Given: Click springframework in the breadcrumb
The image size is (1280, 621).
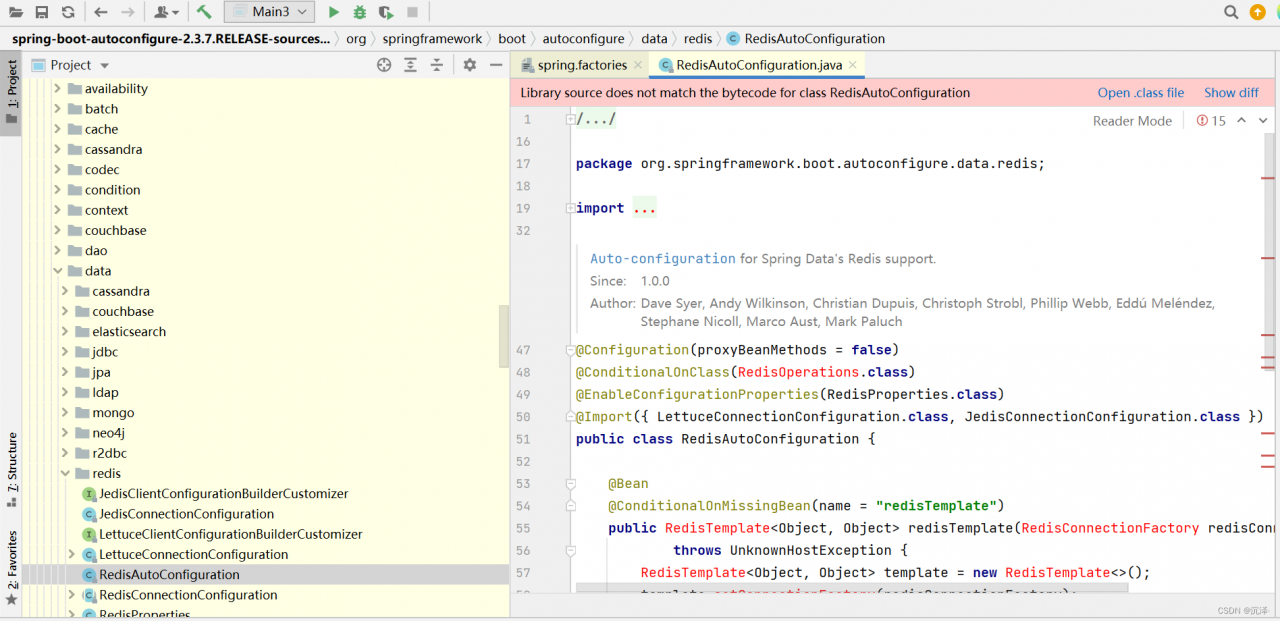Looking at the screenshot, I should tap(432, 39).
